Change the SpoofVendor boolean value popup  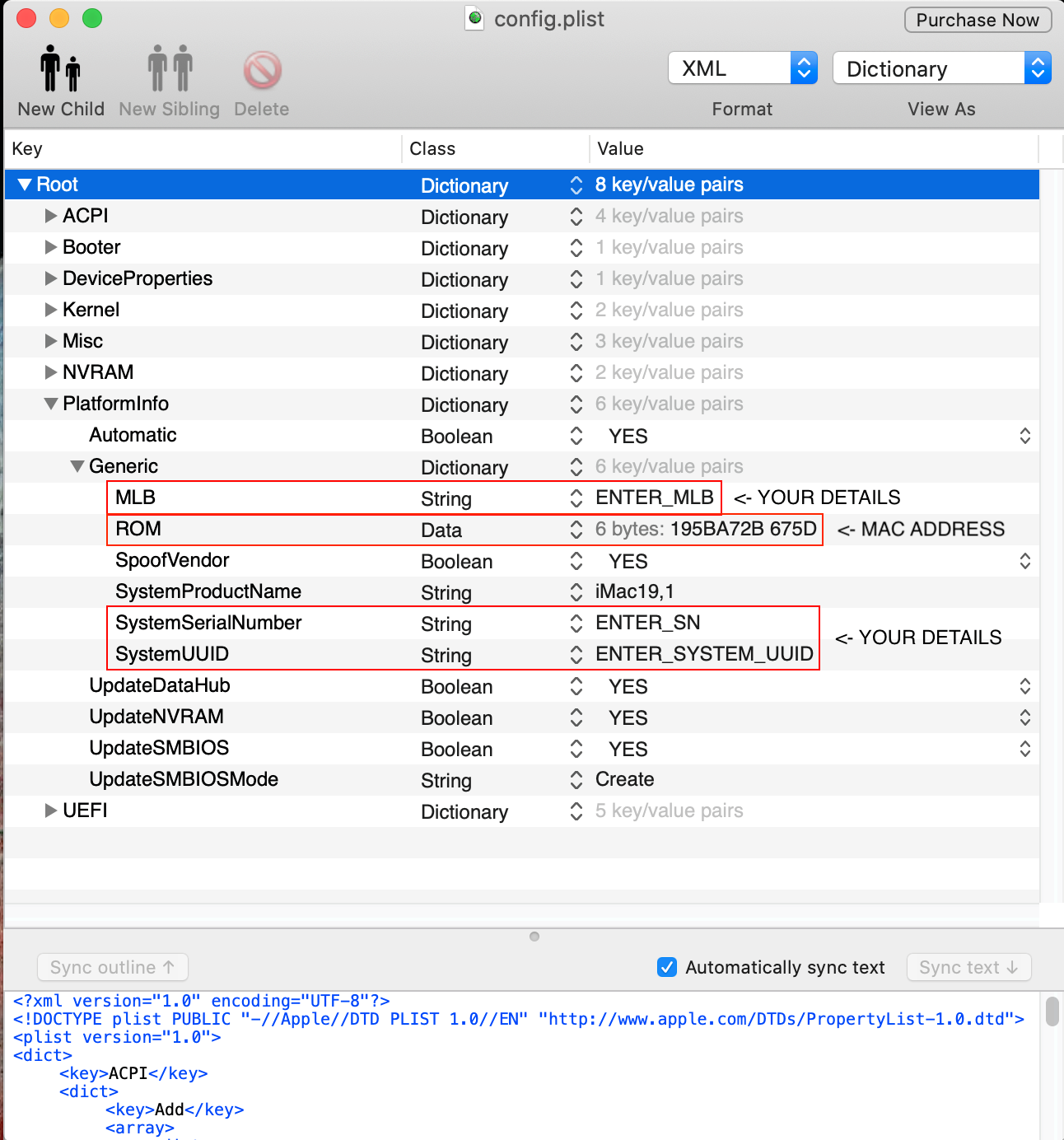tap(1024, 561)
